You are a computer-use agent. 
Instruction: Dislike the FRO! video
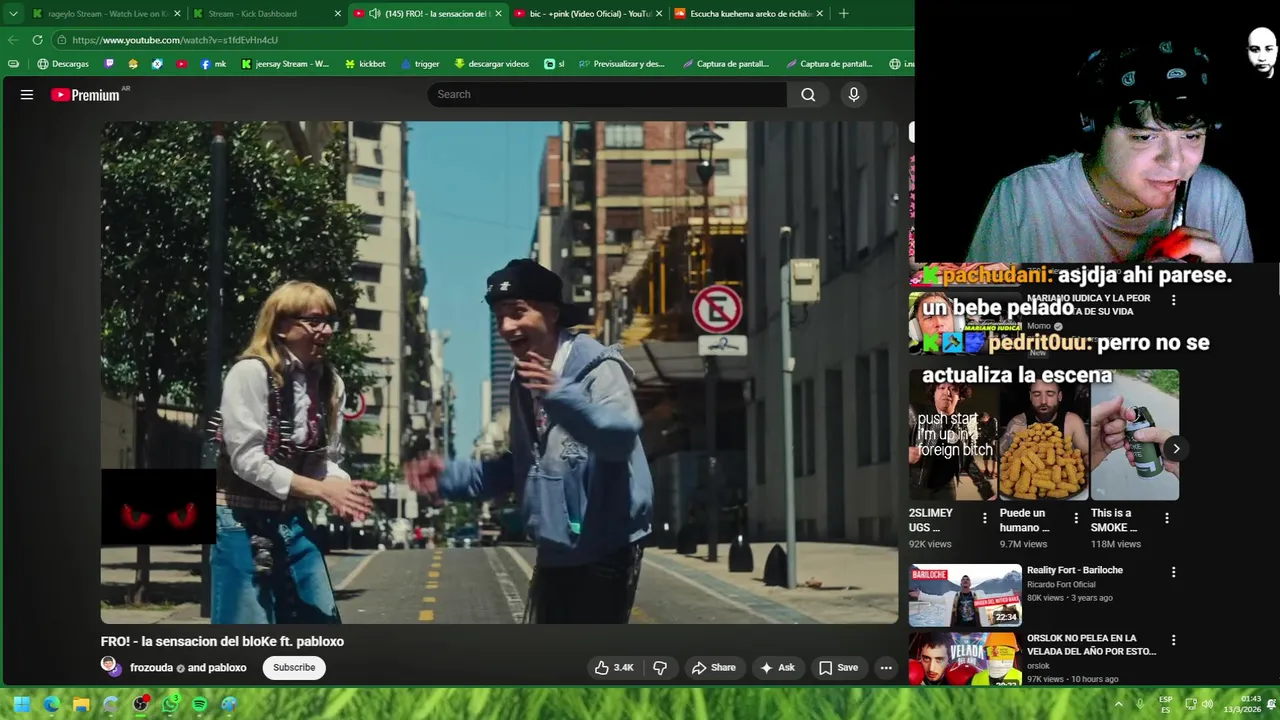click(660, 668)
